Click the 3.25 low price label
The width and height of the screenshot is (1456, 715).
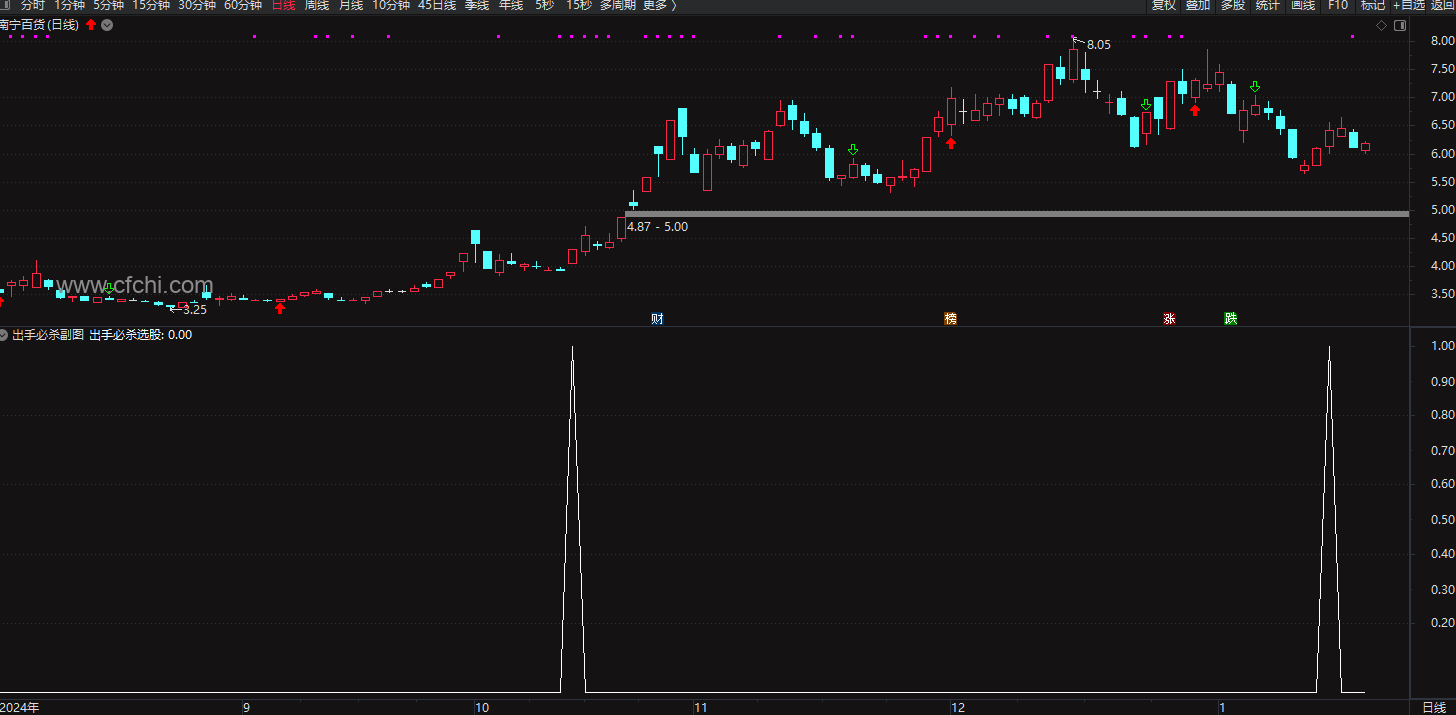195,310
